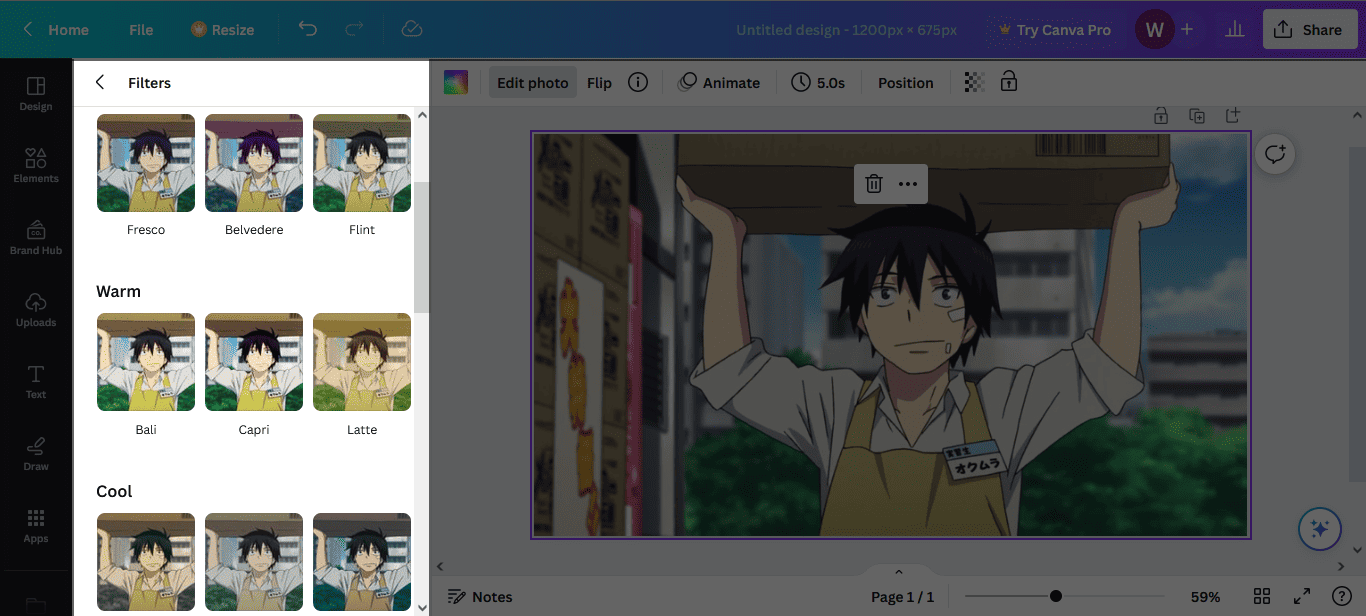1366x616 pixels.
Task: Click the gradient color swatch
Action: click(456, 83)
